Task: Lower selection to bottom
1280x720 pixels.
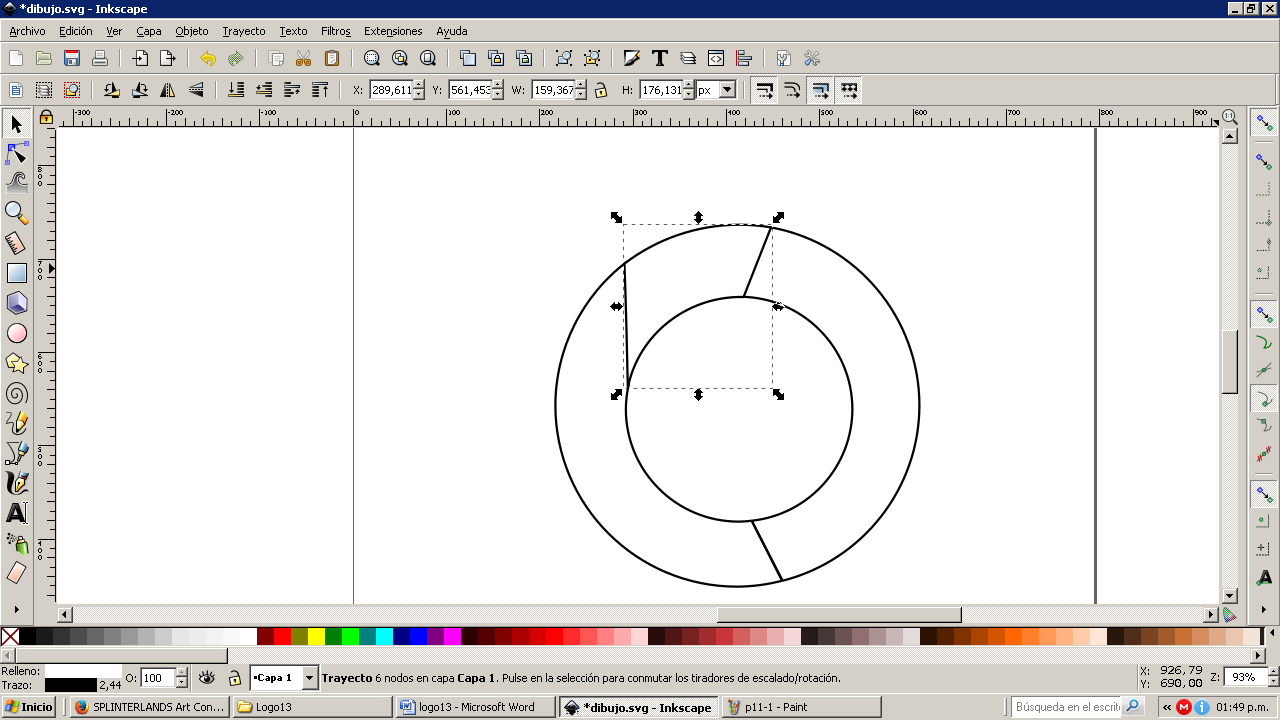Action: tap(236, 90)
